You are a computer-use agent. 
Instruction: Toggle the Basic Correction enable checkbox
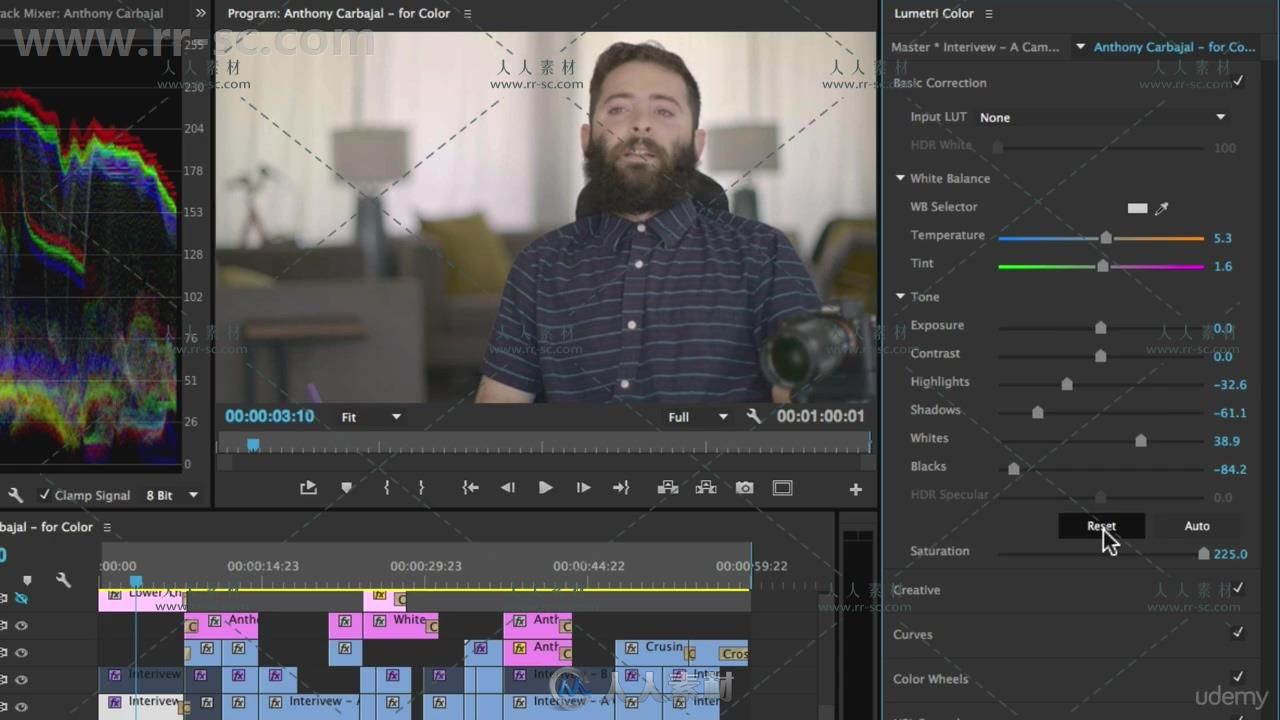(1238, 81)
